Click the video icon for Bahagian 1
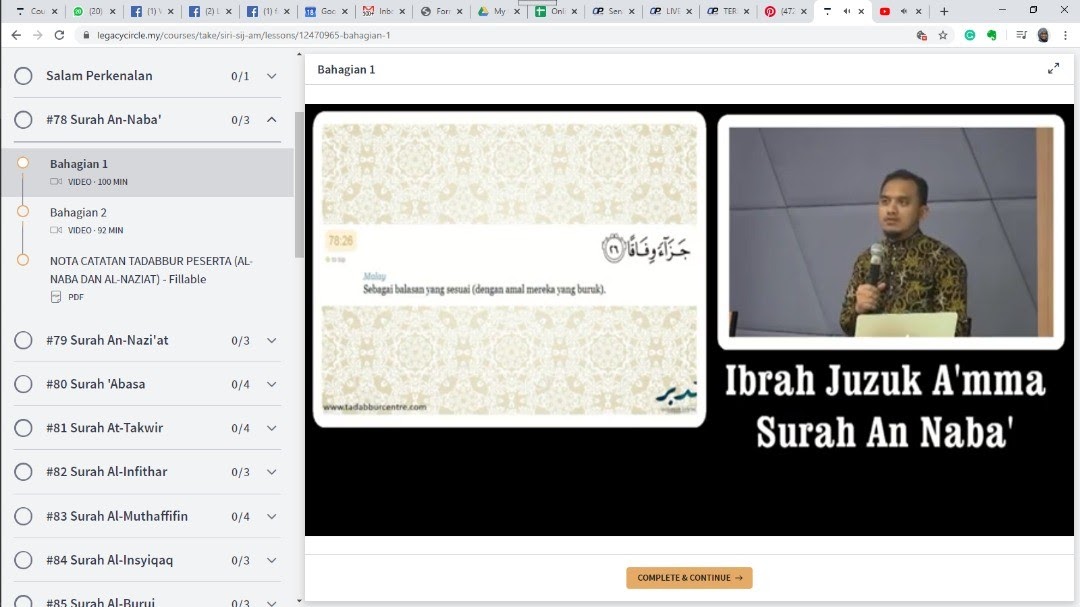Viewport: 1080px width, 607px height. (56, 182)
